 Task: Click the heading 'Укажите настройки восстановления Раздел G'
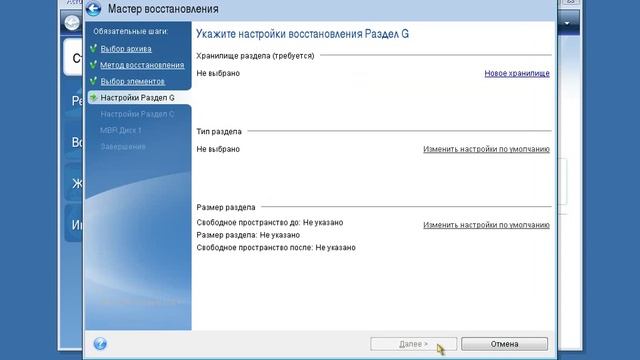click(302, 33)
